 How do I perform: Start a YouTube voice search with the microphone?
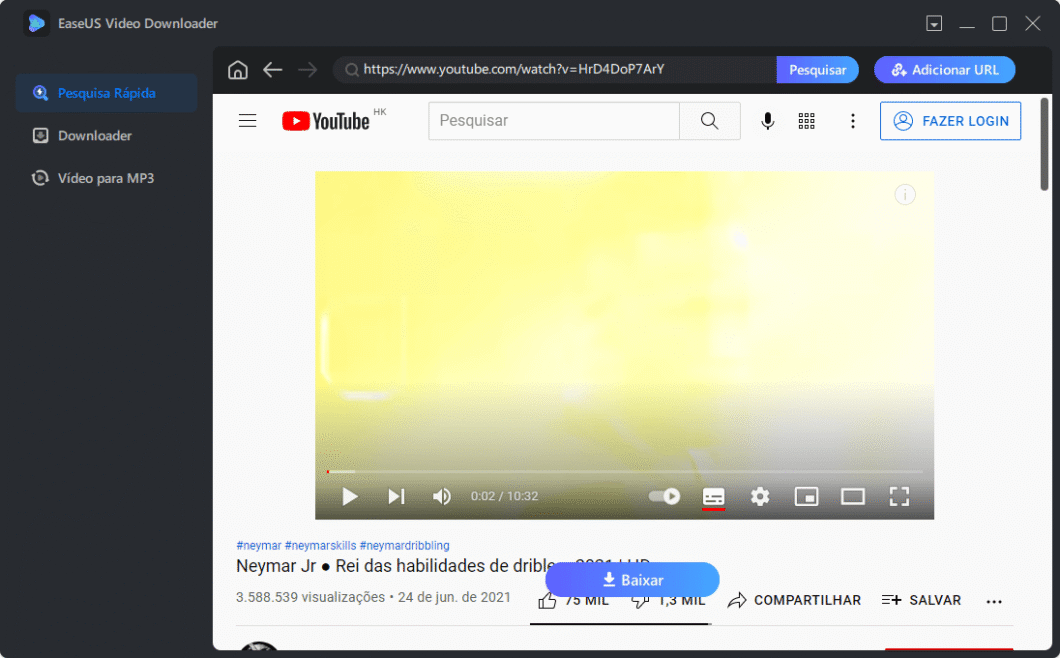[x=767, y=120]
